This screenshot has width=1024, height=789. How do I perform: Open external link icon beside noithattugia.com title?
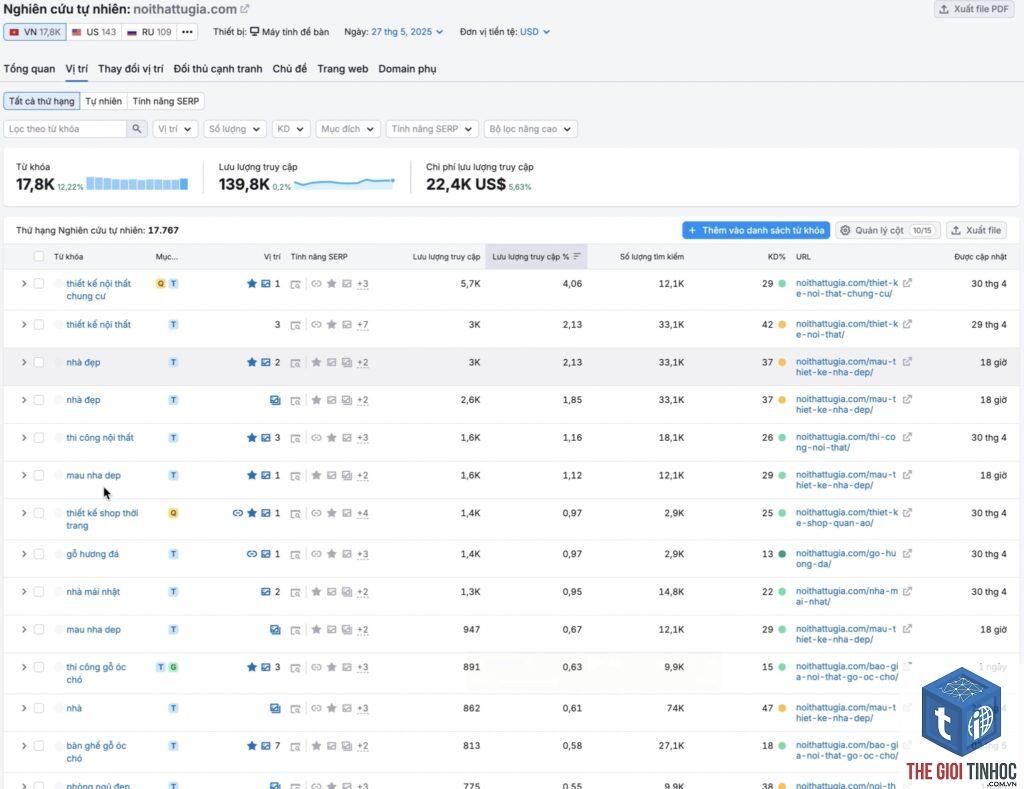[244, 9]
